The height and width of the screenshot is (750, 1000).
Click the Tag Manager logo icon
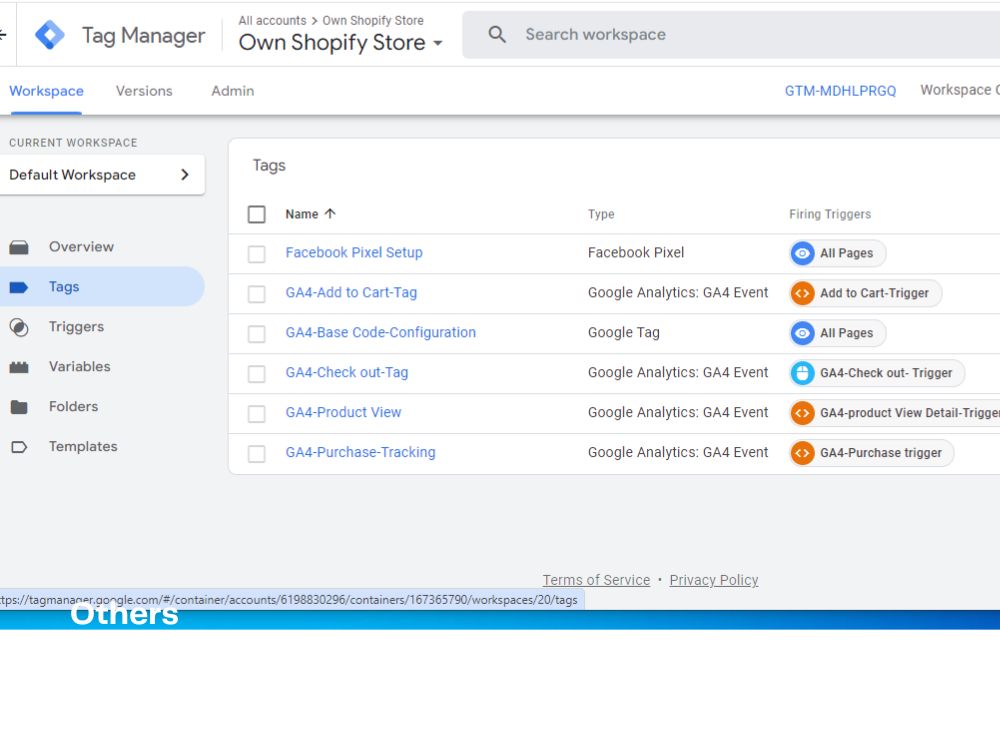50,34
